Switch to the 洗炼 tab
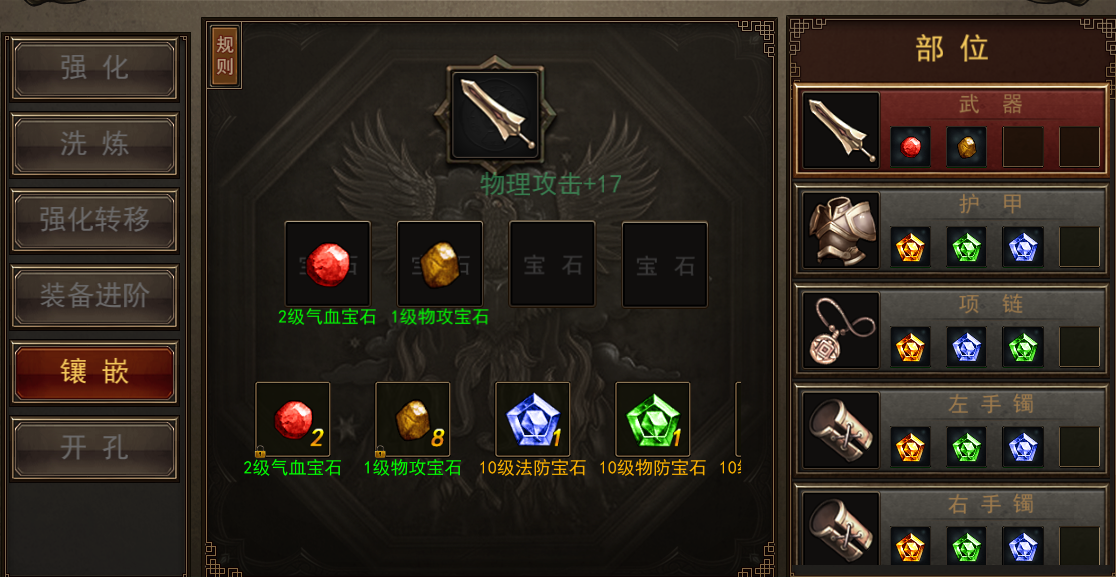 pos(95,144)
